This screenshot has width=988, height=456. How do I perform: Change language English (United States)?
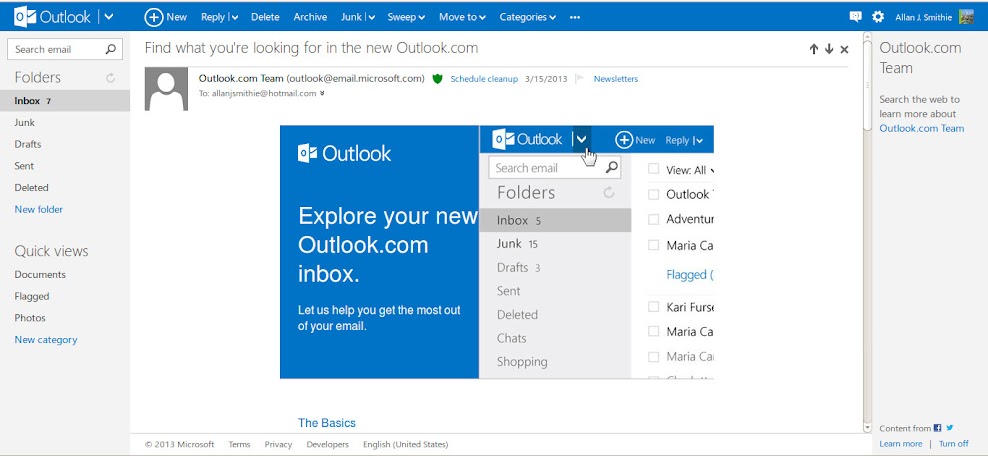click(406, 444)
